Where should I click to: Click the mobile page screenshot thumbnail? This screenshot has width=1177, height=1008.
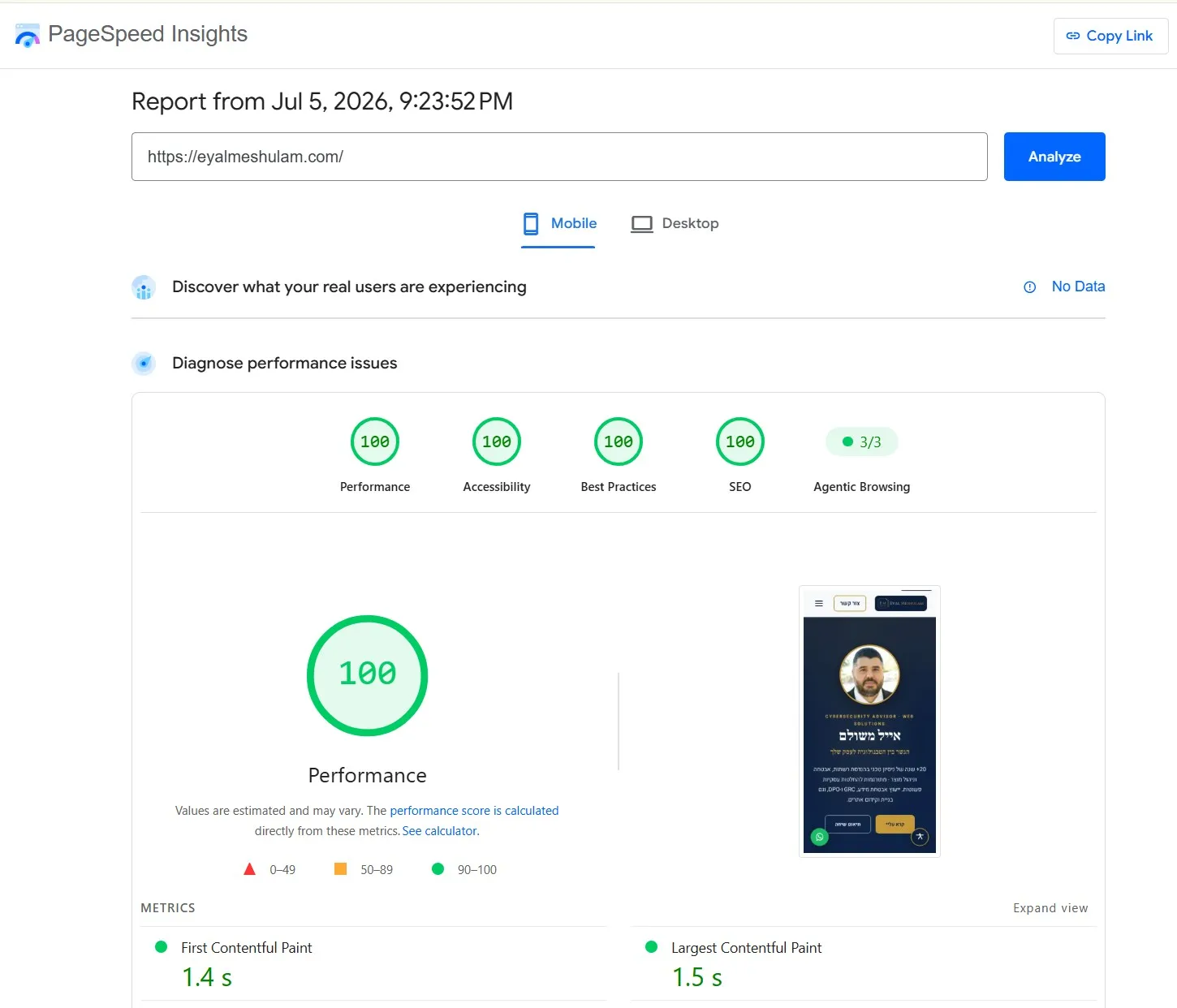[x=869, y=721]
